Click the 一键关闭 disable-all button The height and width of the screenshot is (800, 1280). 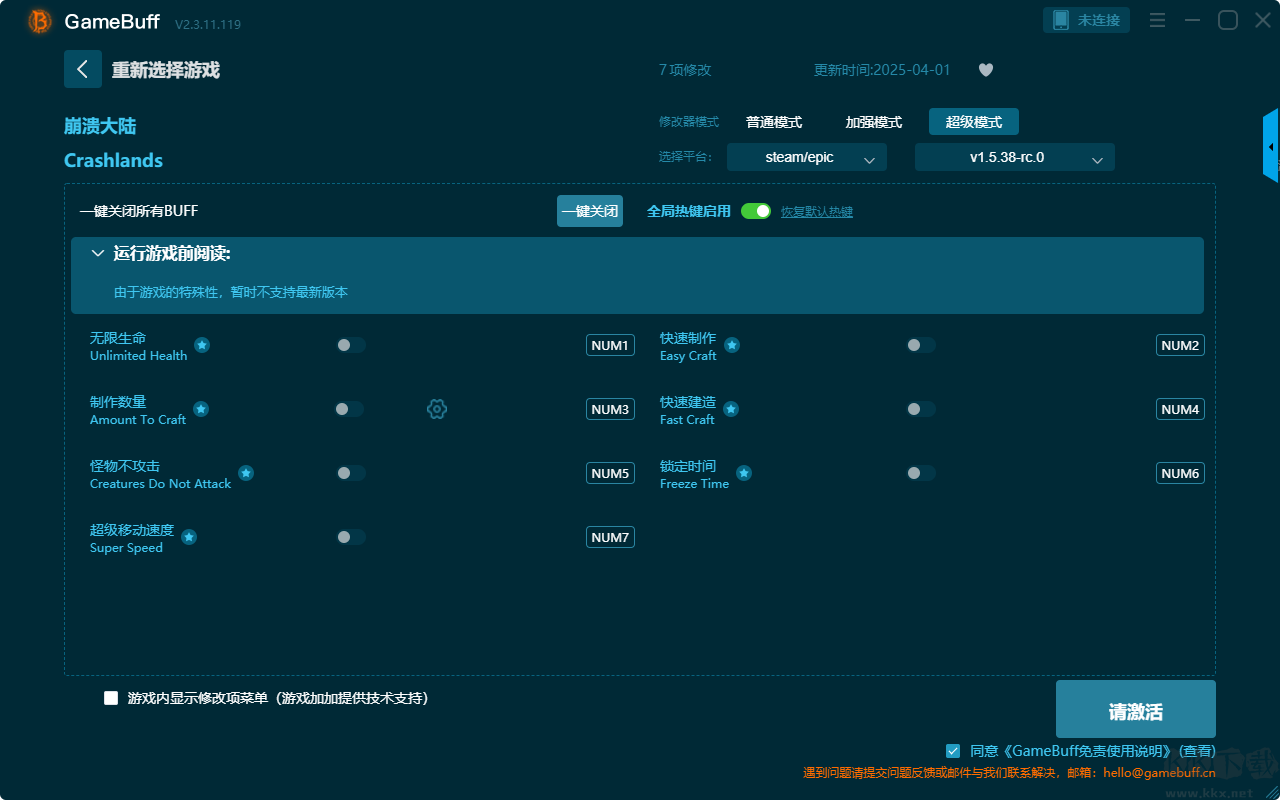click(590, 211)
